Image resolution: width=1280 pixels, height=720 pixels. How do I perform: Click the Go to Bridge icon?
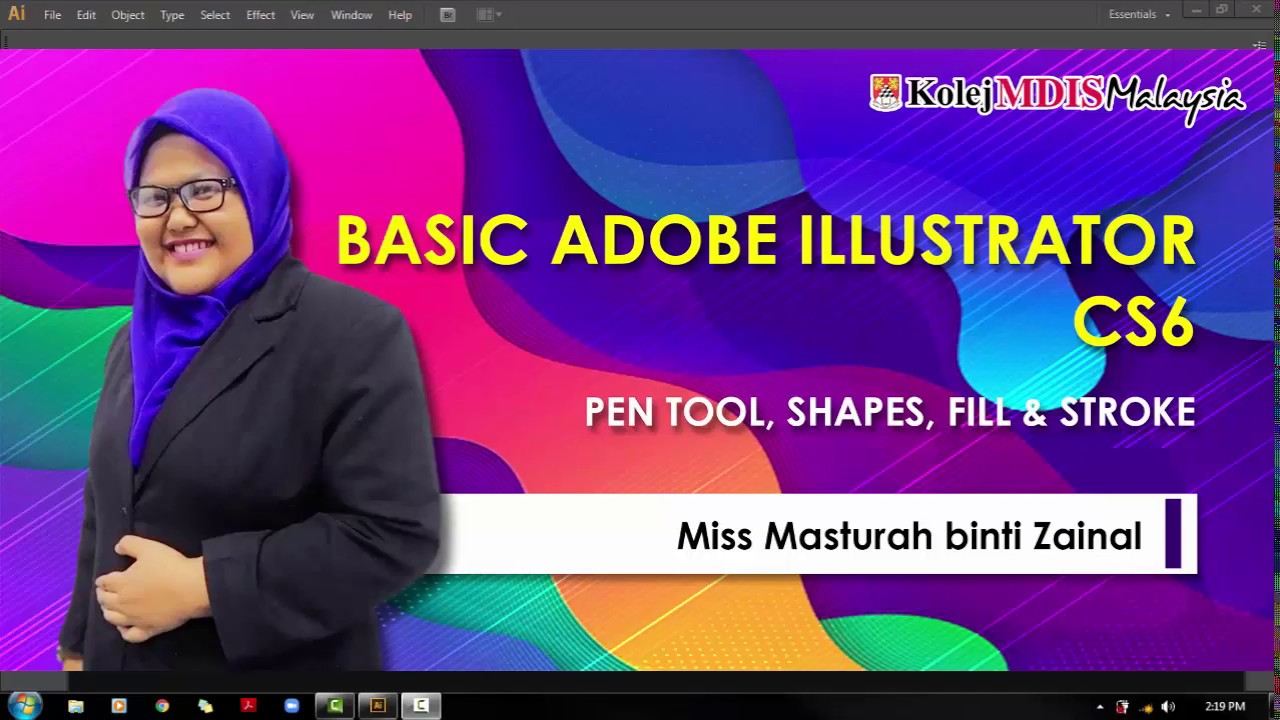448,15
